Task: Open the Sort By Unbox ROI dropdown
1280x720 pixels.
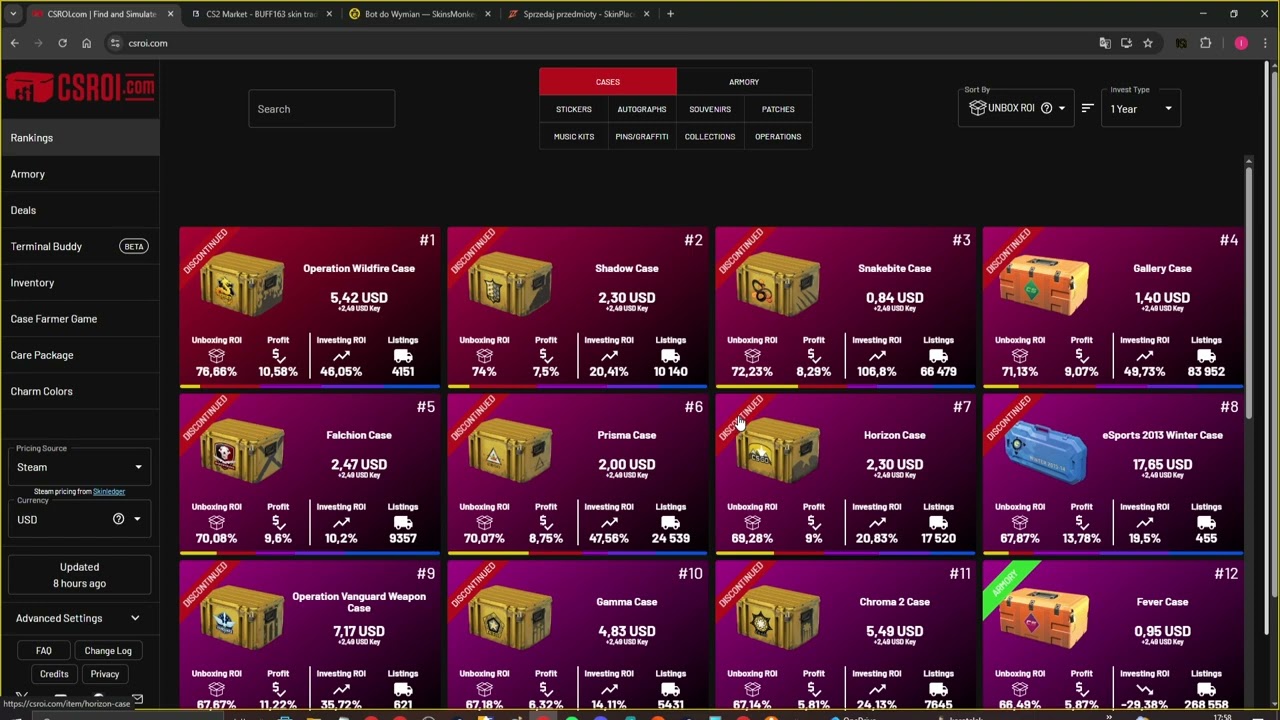Action: (1017, 108)
